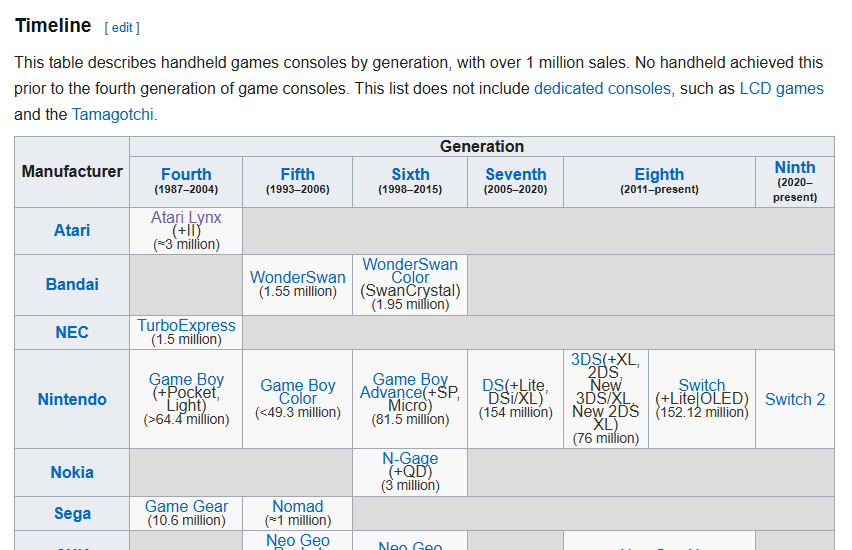Open the Ninth generation column header link
The image size is (852, 550).
point(794,167)
